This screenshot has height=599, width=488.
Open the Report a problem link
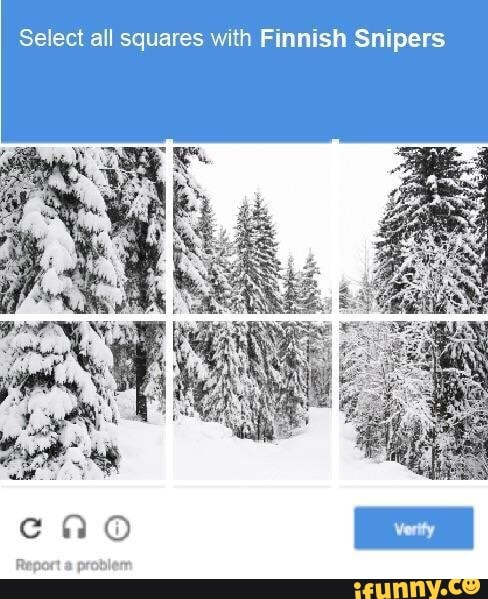coord(74,565)
